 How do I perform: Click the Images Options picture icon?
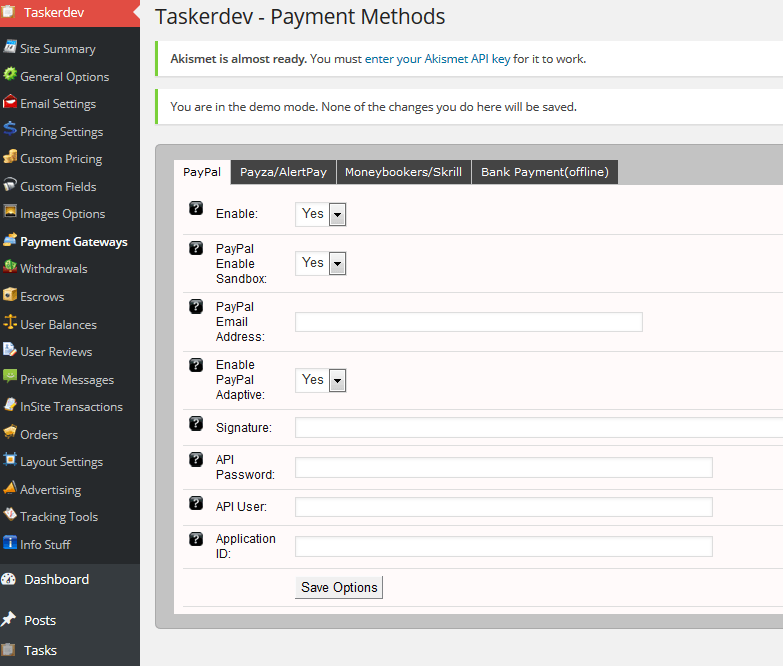[10, 211]
